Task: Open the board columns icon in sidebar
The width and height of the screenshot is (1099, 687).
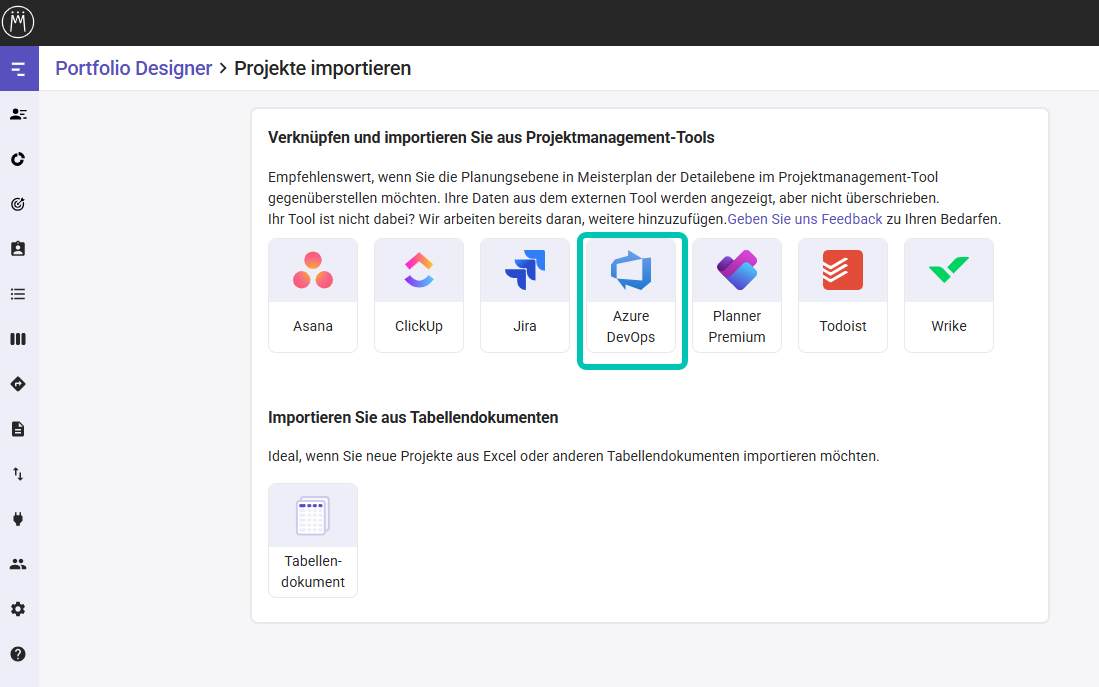Action: pyautogui.click(x=18, y=339)
